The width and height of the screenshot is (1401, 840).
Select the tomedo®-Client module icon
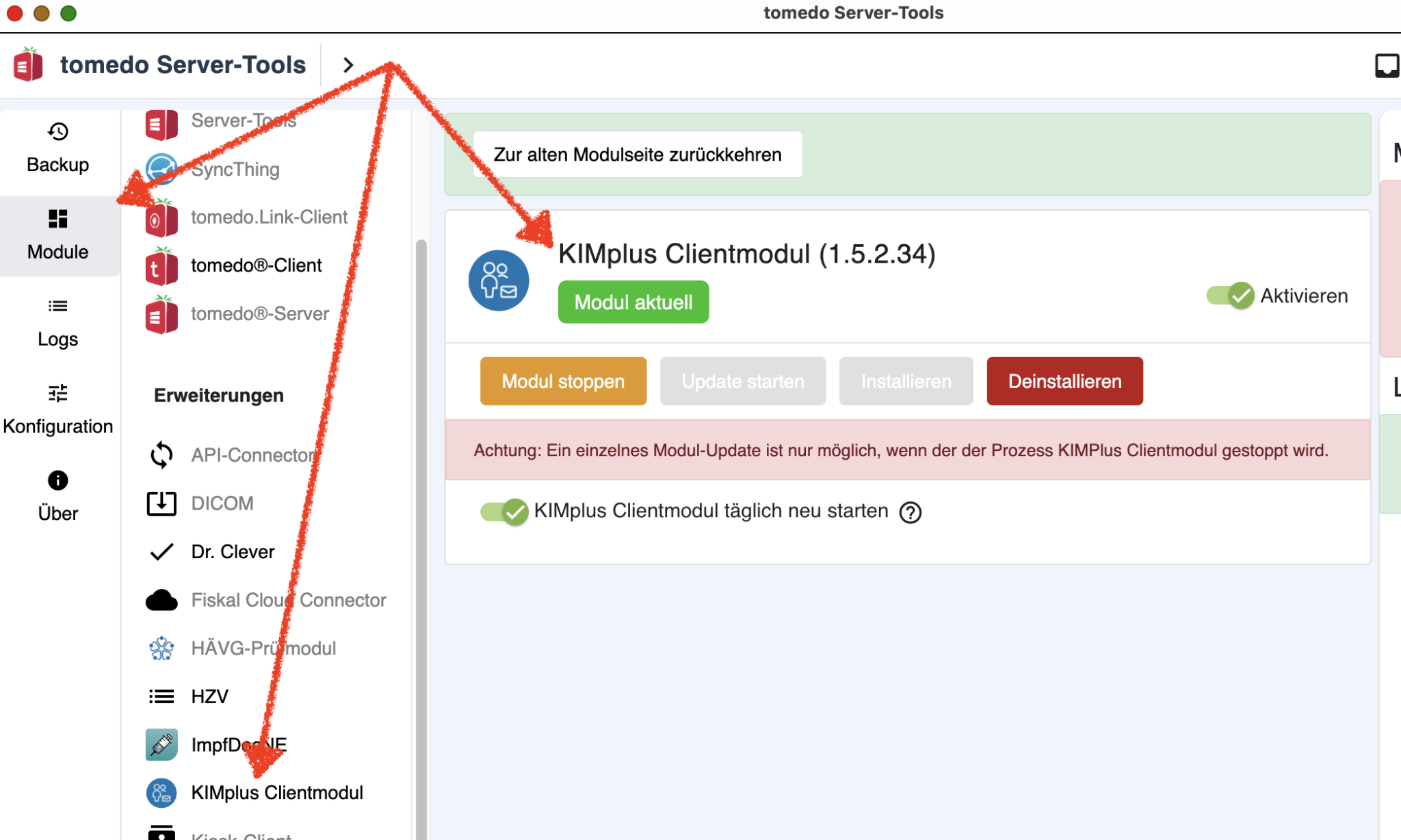click(161, 265)
